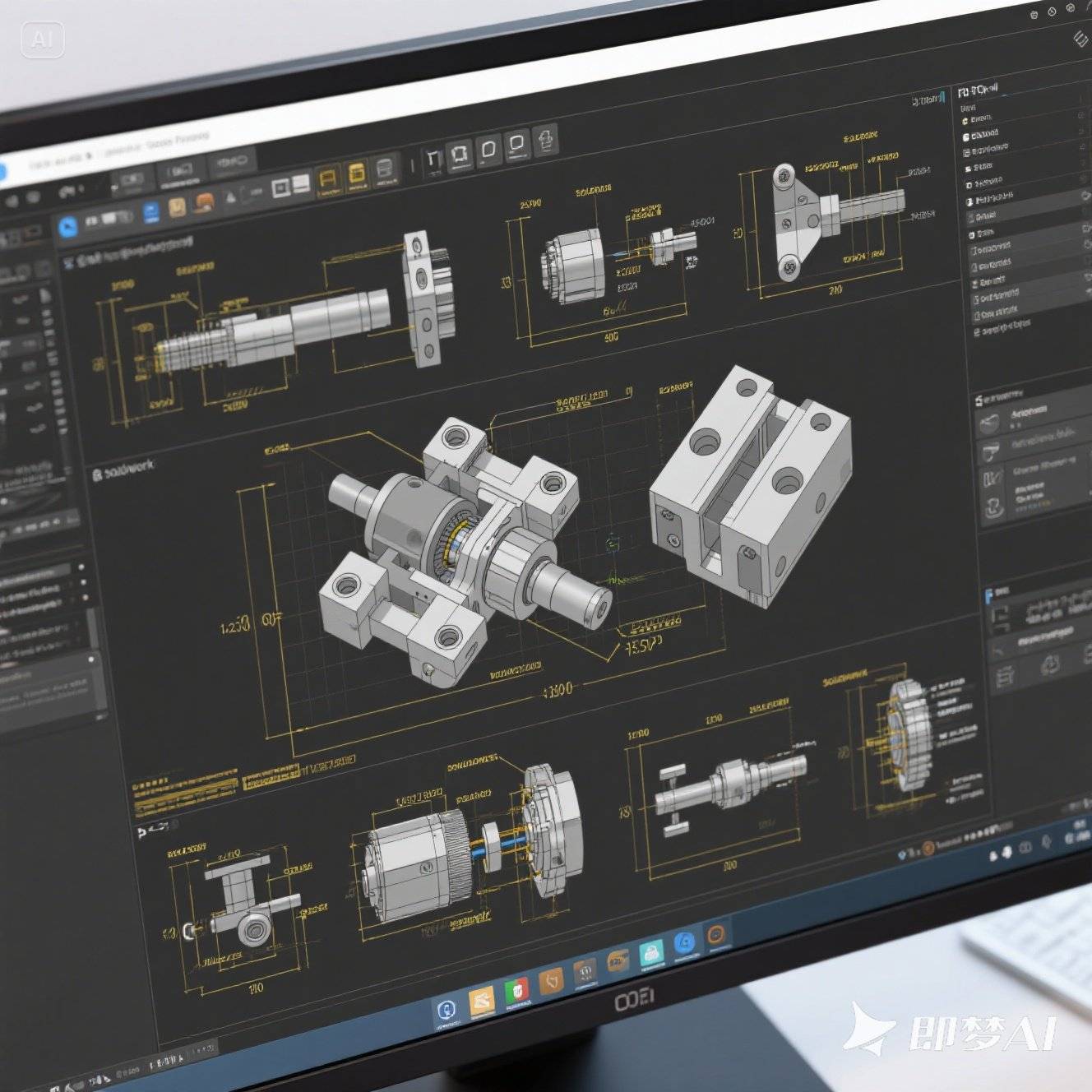The width and height of the screenshot is (1092, 1092).
Task: Open the three-line menu icon at top right
Action: [1080, 38]
